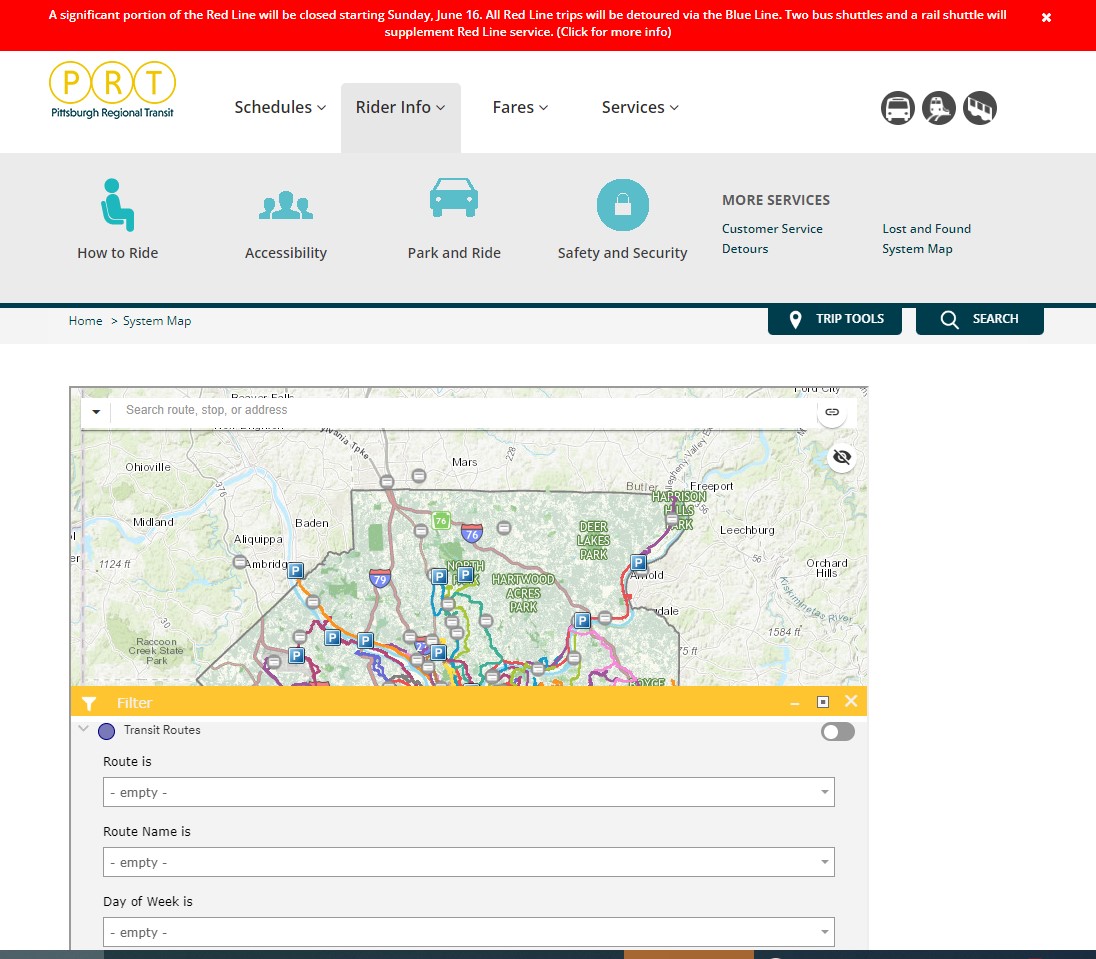Select the light rail transit icon

click(939, 108)
